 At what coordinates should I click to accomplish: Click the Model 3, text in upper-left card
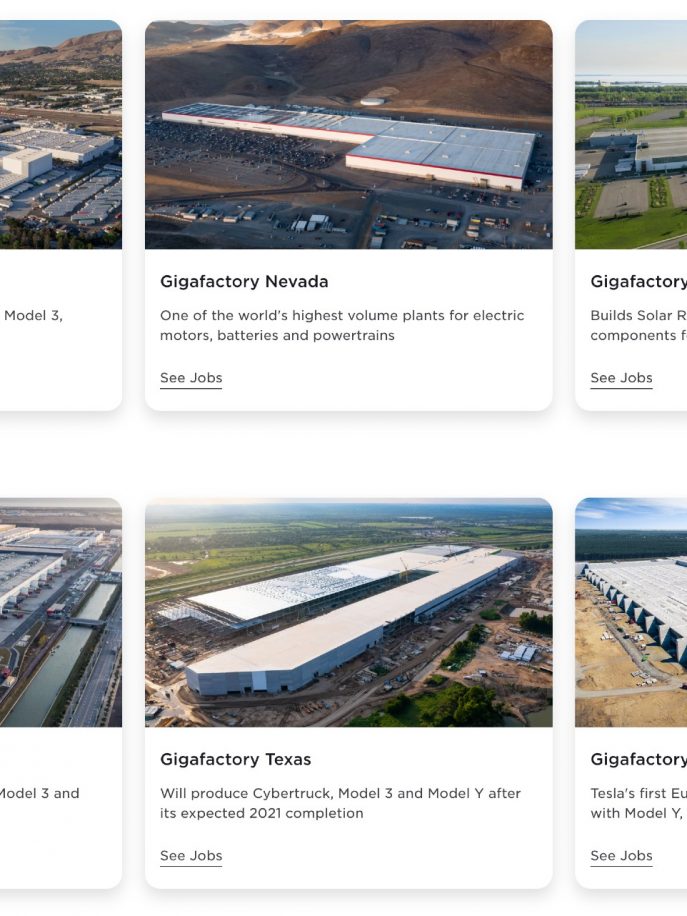(33, 315)
